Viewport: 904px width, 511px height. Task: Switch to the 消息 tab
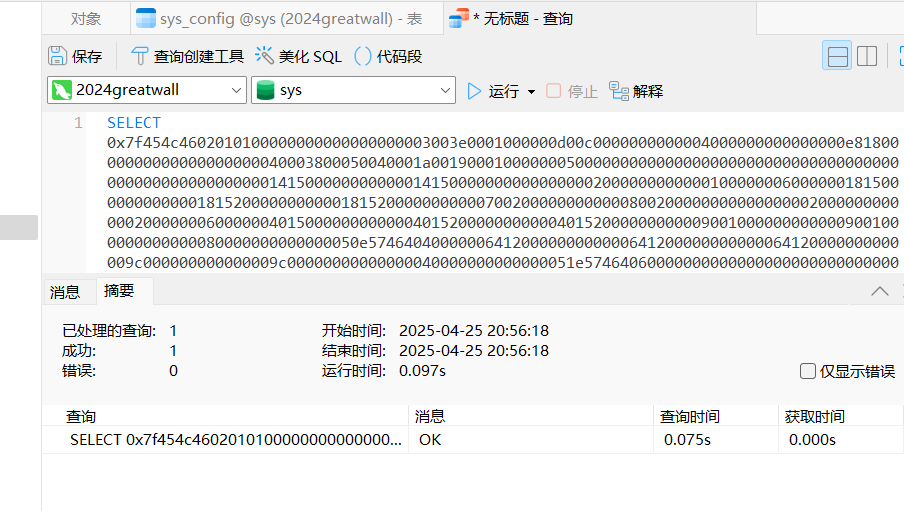click(65, 292)
